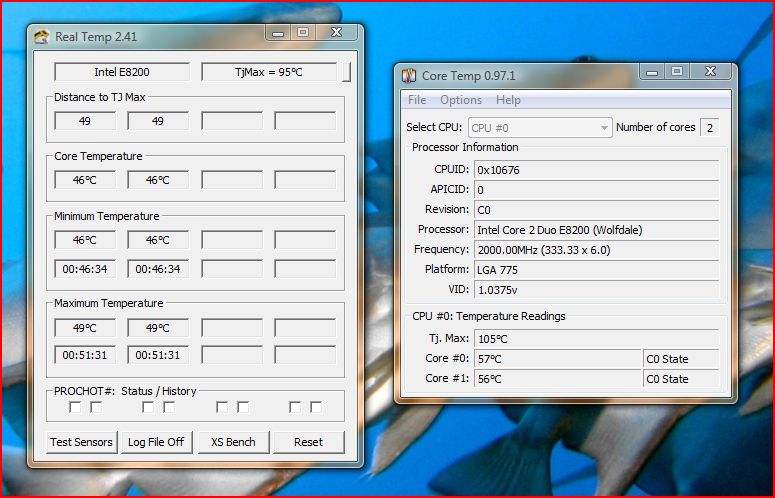The height and width of the screenshot is (498, 775).
Task: Open the File menu in Core Temp
Action: [417, 100]
